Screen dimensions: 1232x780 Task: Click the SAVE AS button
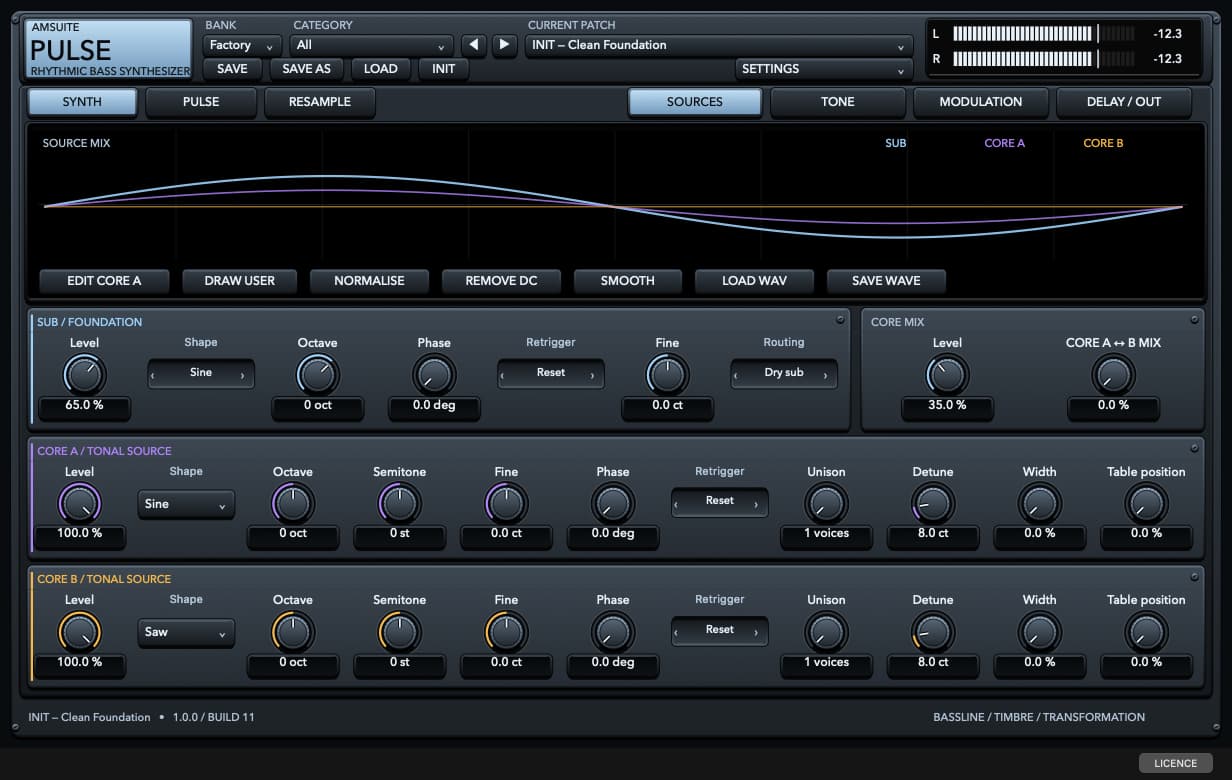tap(306, 69)
